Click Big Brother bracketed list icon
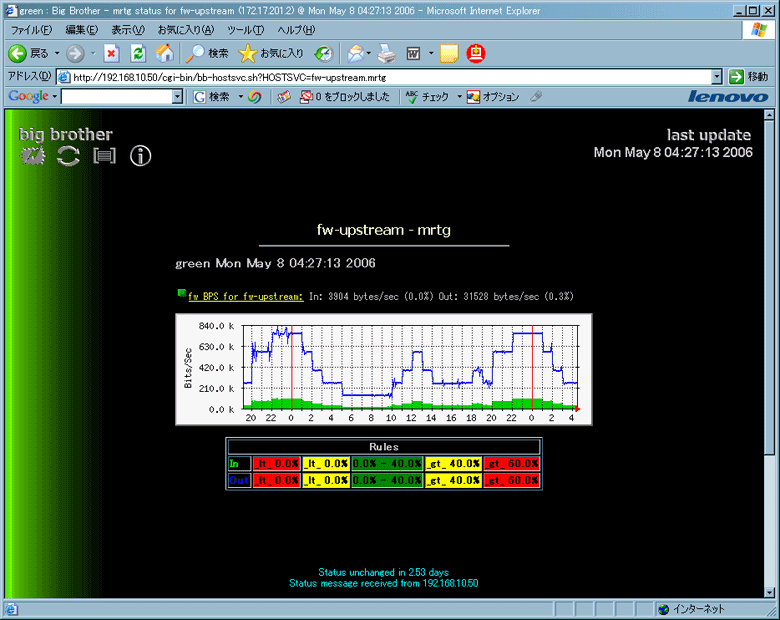The height and width of the screenshot is (620, 780). [x=105, y=155]
